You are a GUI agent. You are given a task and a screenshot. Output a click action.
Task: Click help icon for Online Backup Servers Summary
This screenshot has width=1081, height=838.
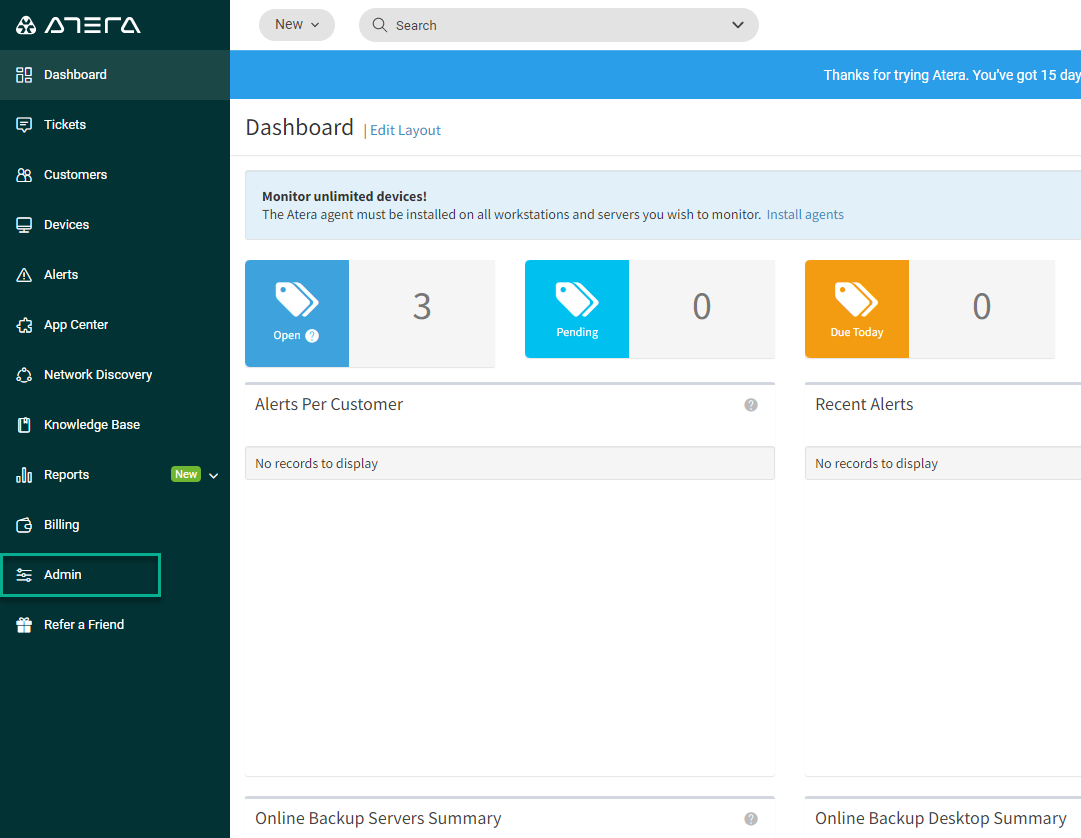coord(751,819)
